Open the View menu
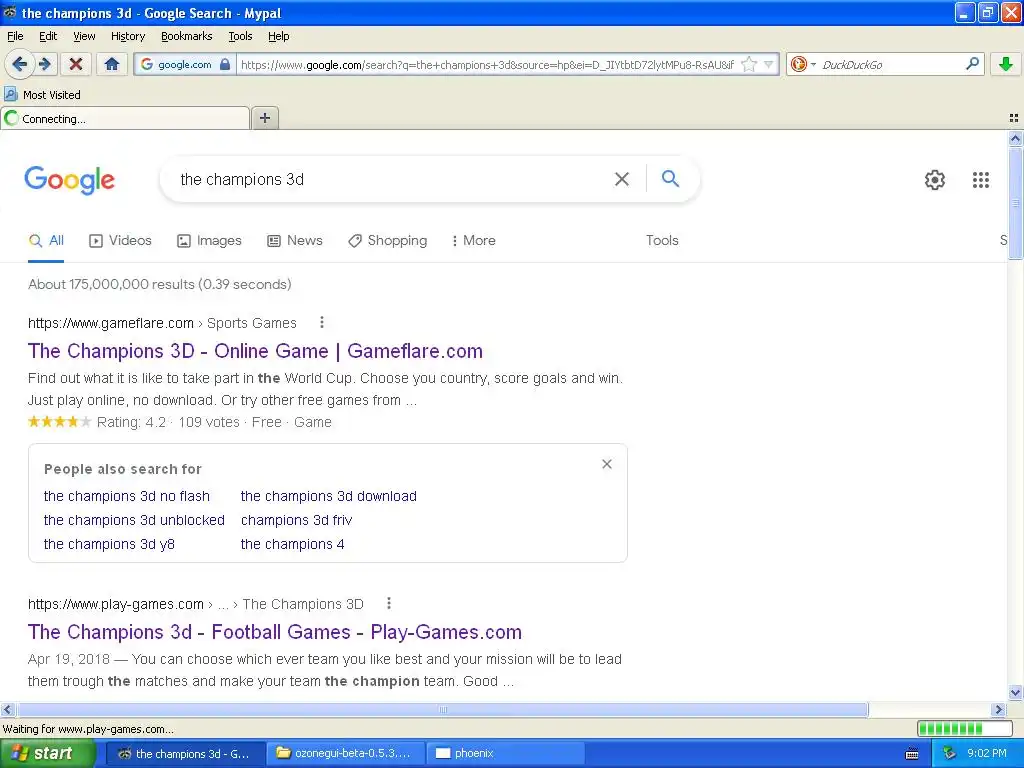 [84, 36]
